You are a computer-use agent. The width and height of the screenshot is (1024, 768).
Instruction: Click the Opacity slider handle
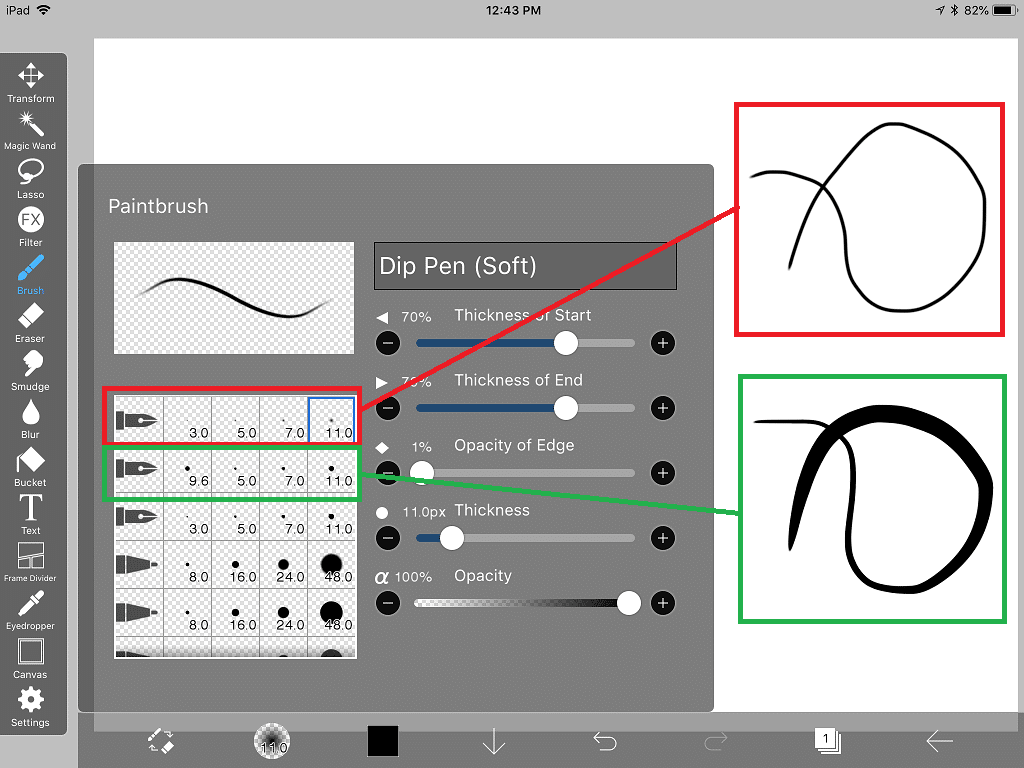629,603
